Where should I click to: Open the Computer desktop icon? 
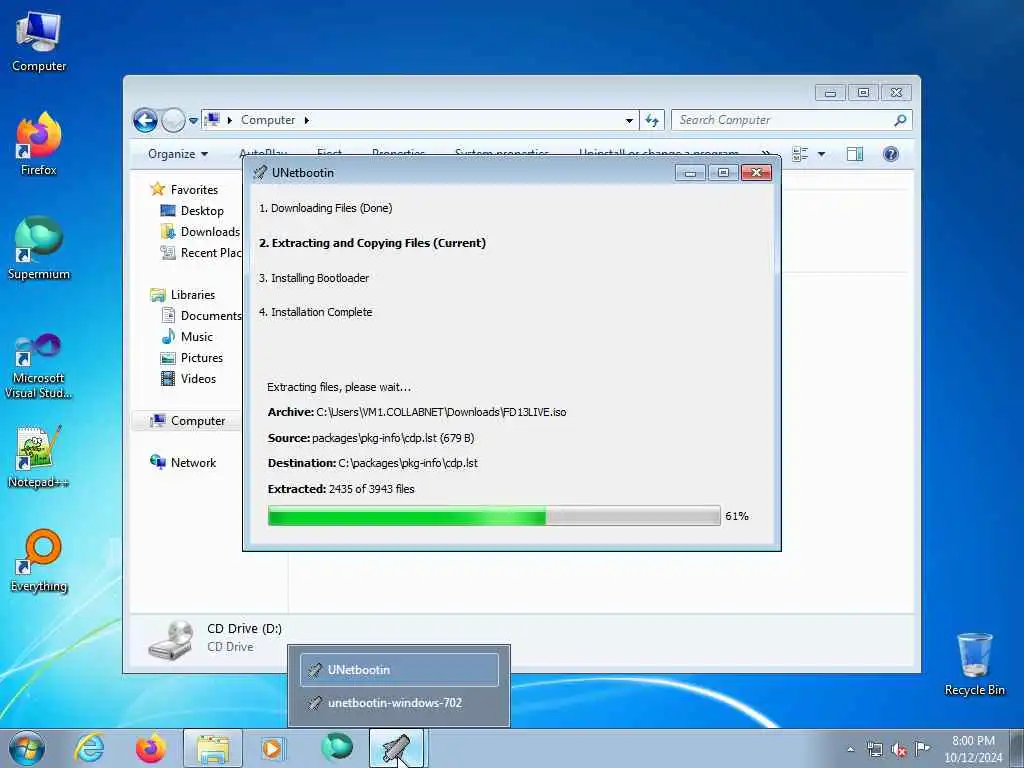(x=39, y=41)
